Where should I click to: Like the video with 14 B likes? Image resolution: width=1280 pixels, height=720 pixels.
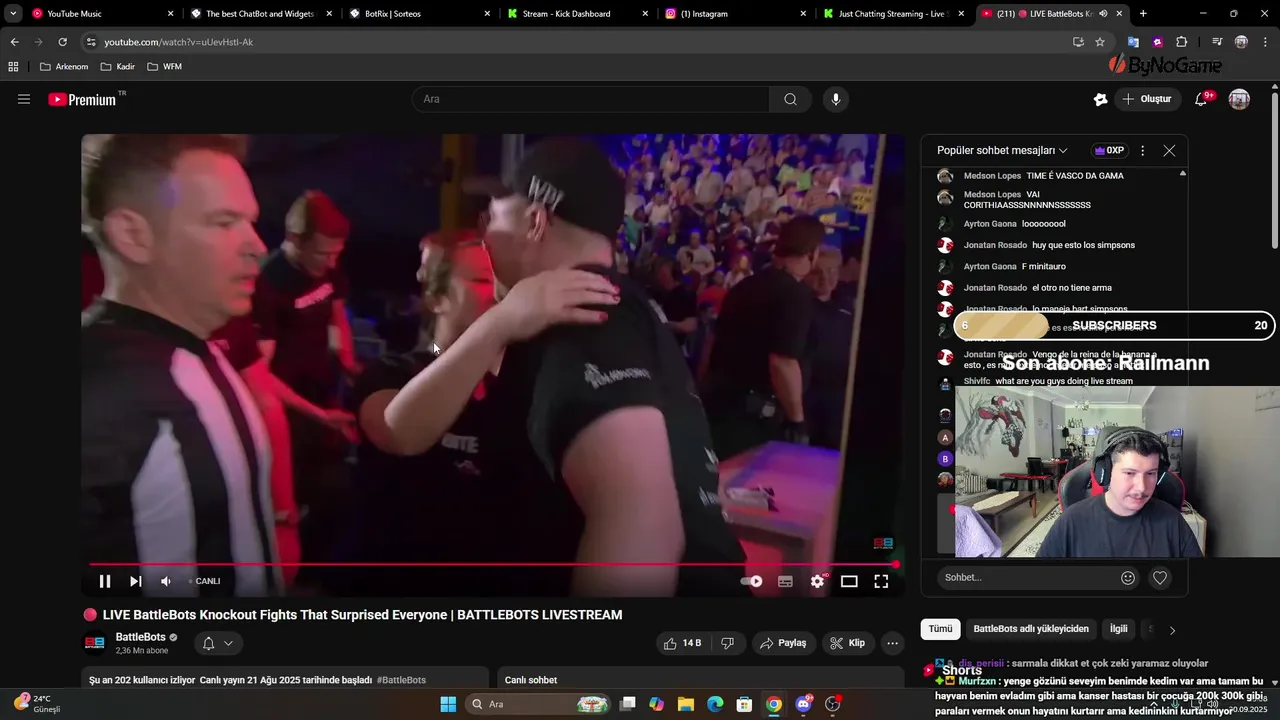point(683,643)
